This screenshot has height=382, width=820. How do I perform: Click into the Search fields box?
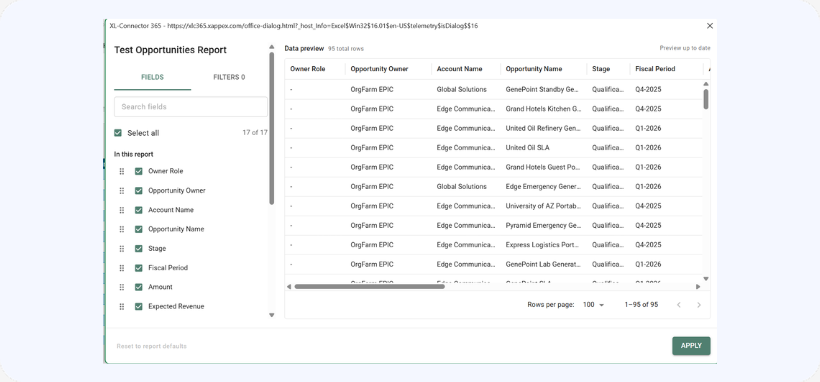[191, 107]
